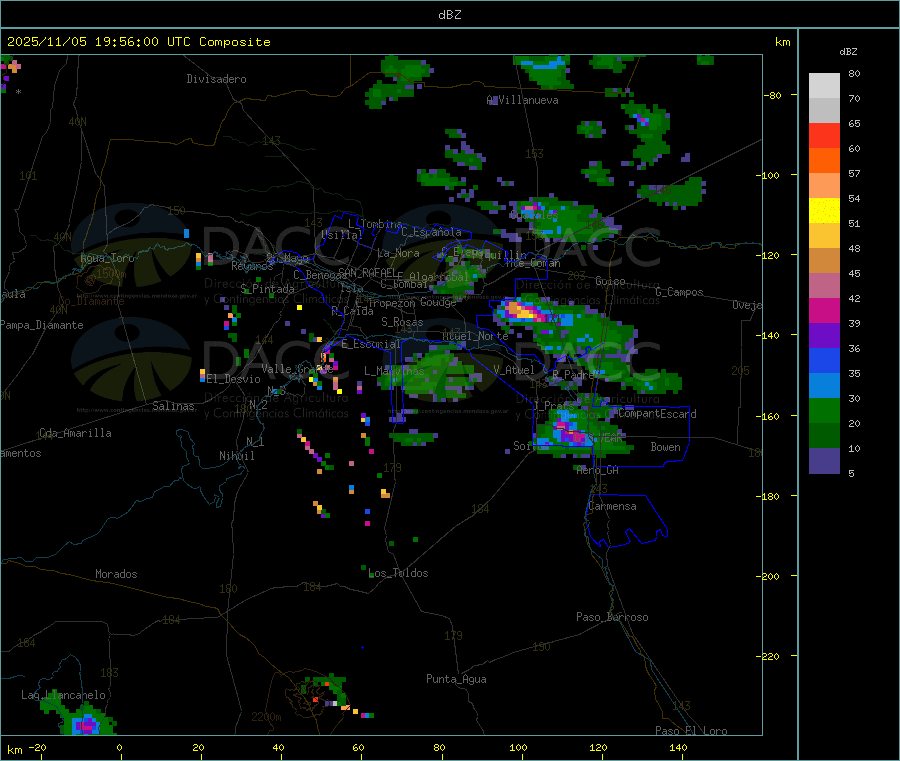This screenshot has width=900, height=761.
Task: Click the intense storm cell near Guico
Action: click(x=525, y=313)
